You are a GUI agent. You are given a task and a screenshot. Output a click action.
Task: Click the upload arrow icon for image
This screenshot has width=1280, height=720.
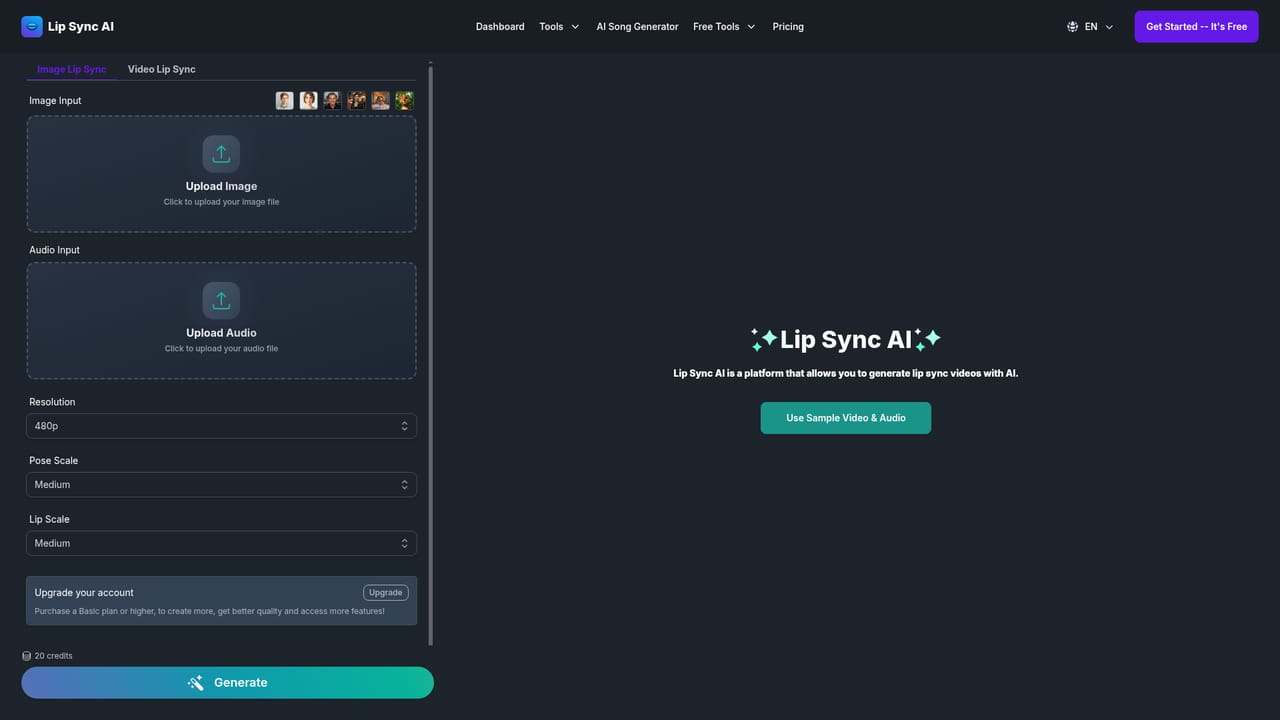click(x=221, y=154)
